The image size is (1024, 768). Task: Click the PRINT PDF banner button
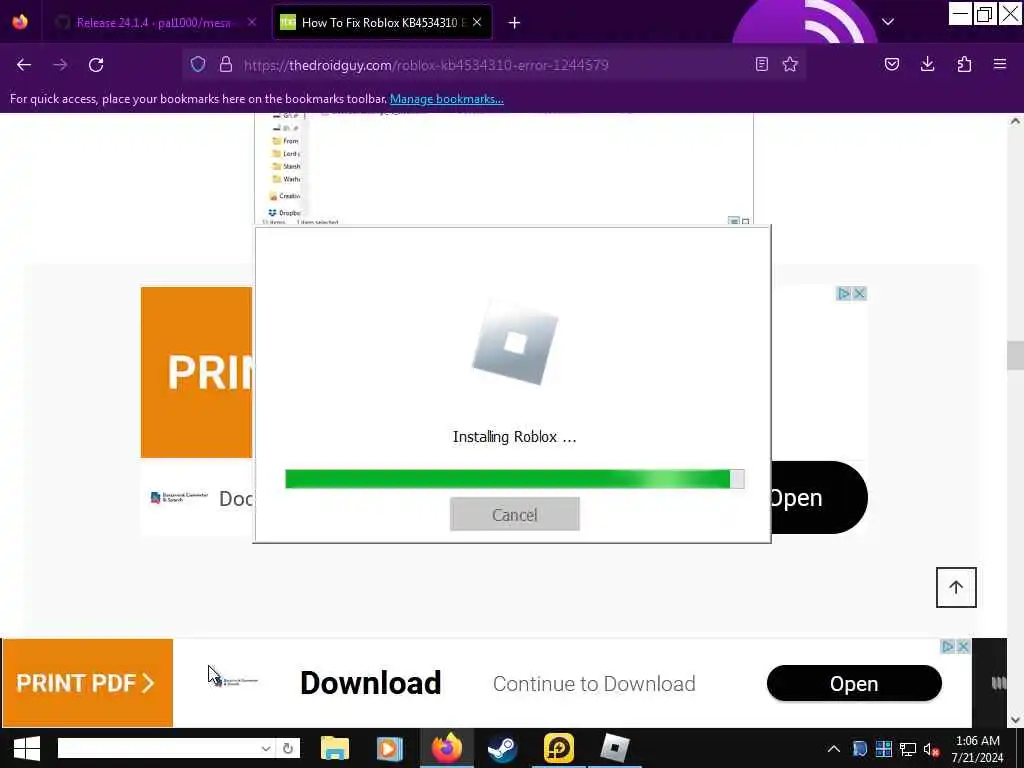pos(88,683)
